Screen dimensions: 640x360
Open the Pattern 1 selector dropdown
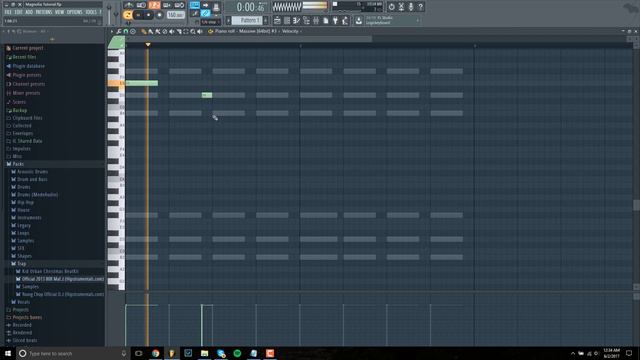pos(247,20)
